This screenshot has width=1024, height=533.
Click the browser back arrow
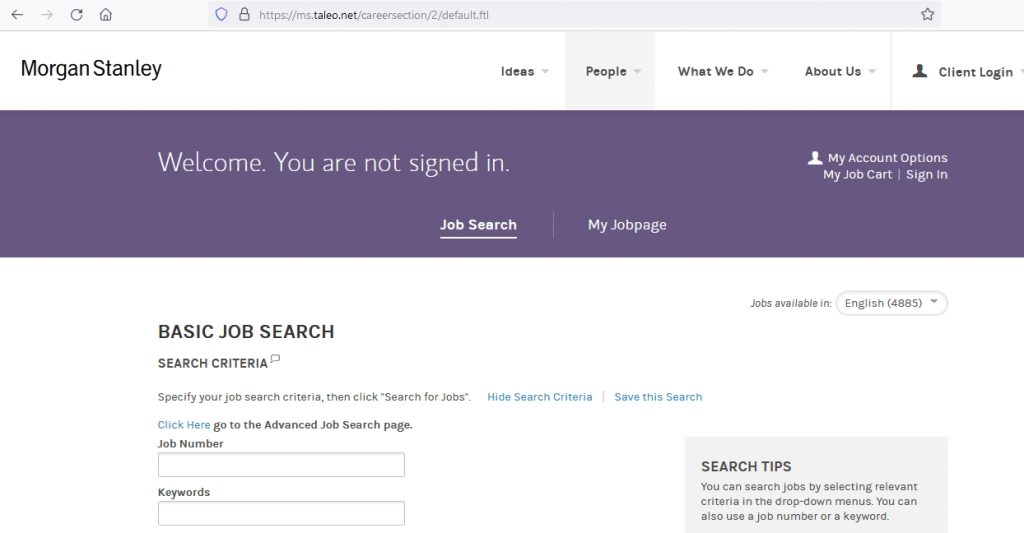(17, 15)
